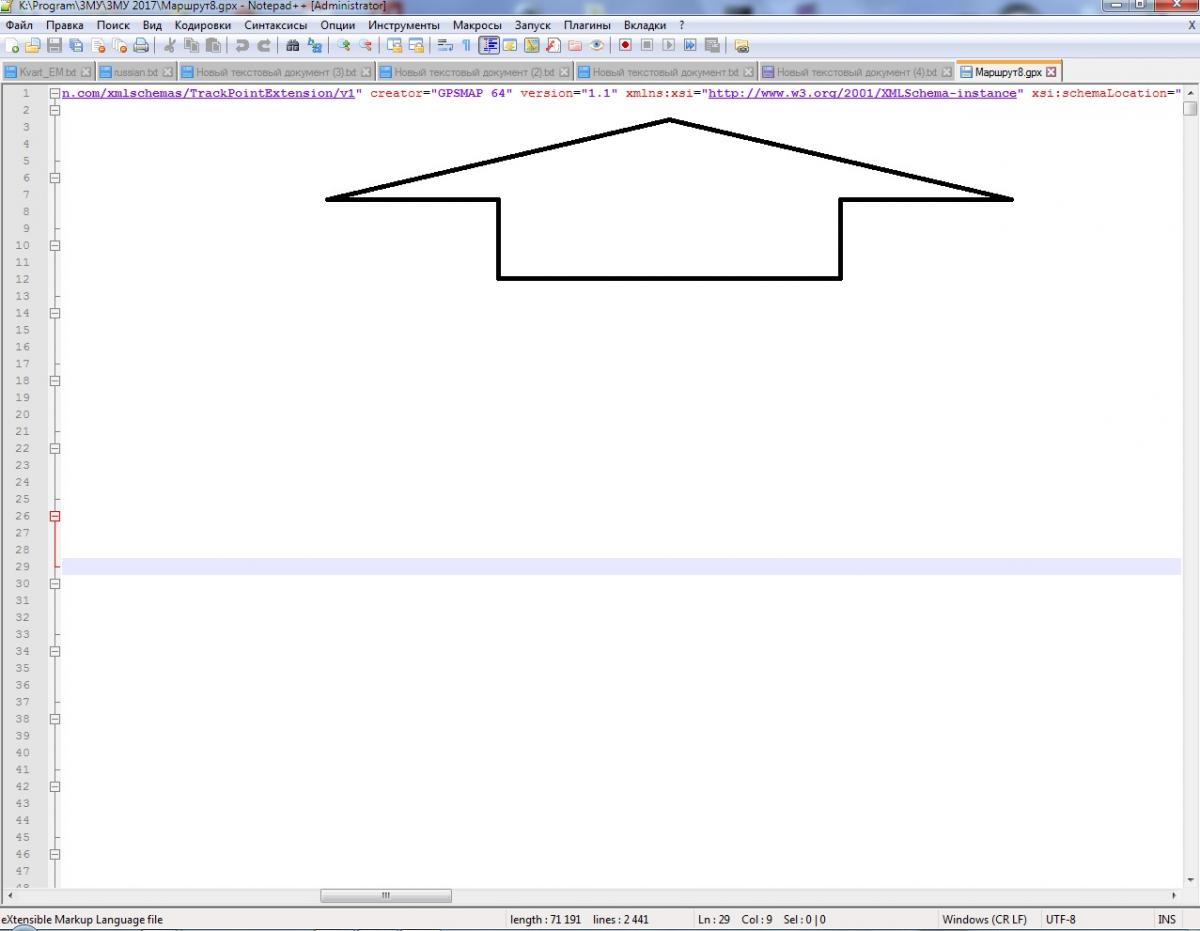Viewport: 1200px width, 931px height.
Task: Click the Open file folder icon
Action: pyautogui.click(x=32, y=45)
